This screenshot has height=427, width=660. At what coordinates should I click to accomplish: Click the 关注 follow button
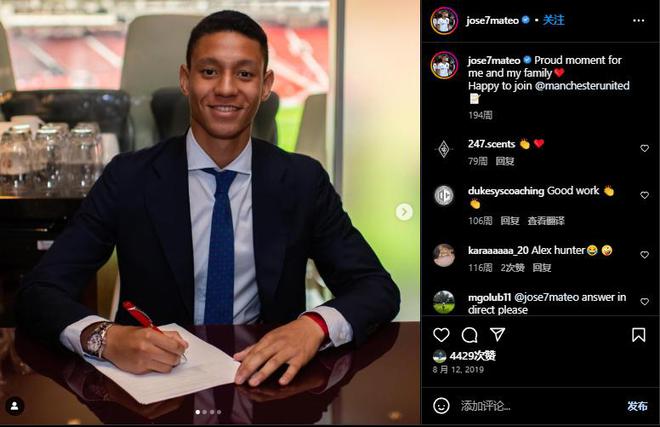[553, 20]
